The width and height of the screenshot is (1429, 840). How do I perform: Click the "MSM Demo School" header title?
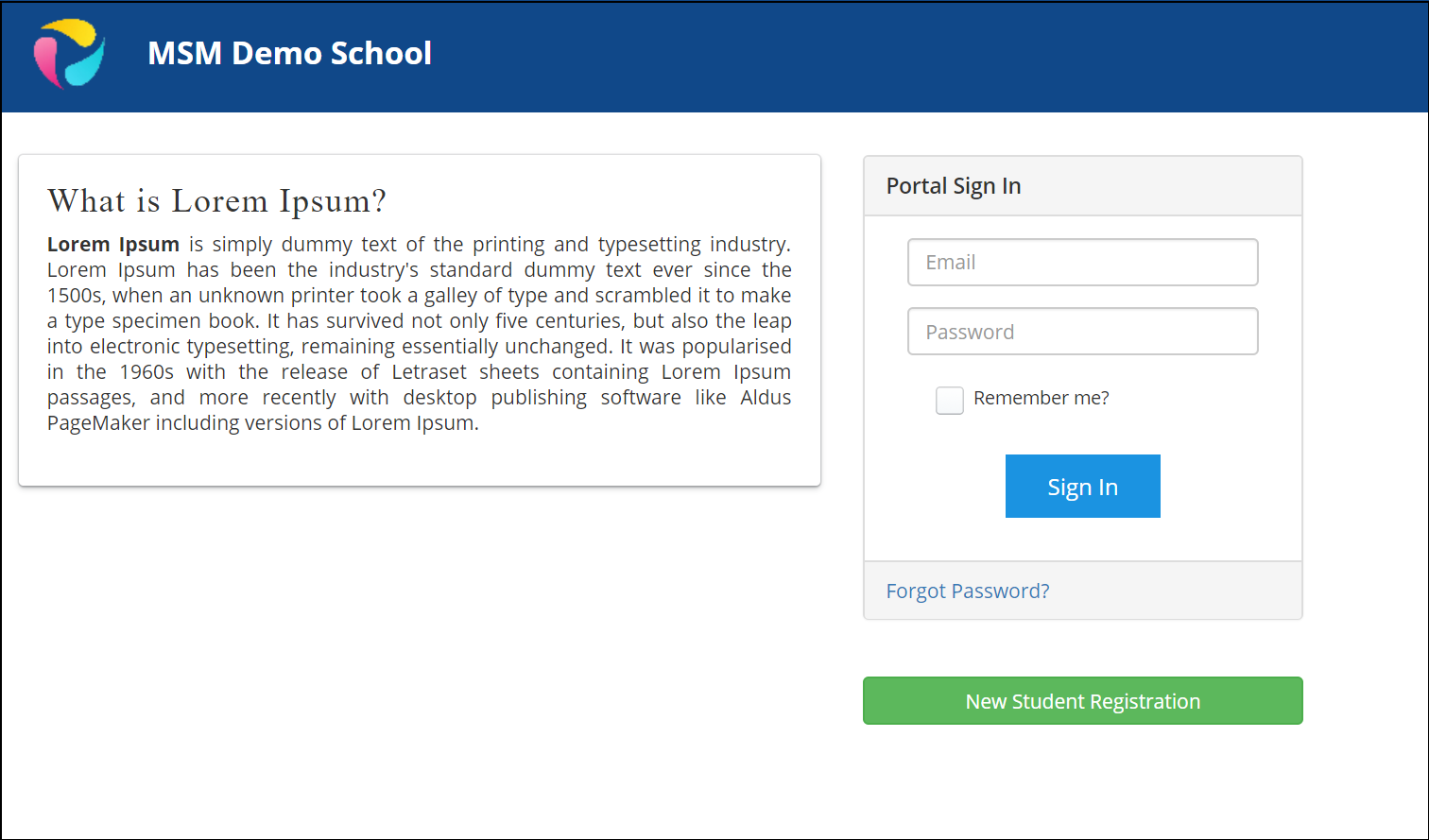click(289, 53)
